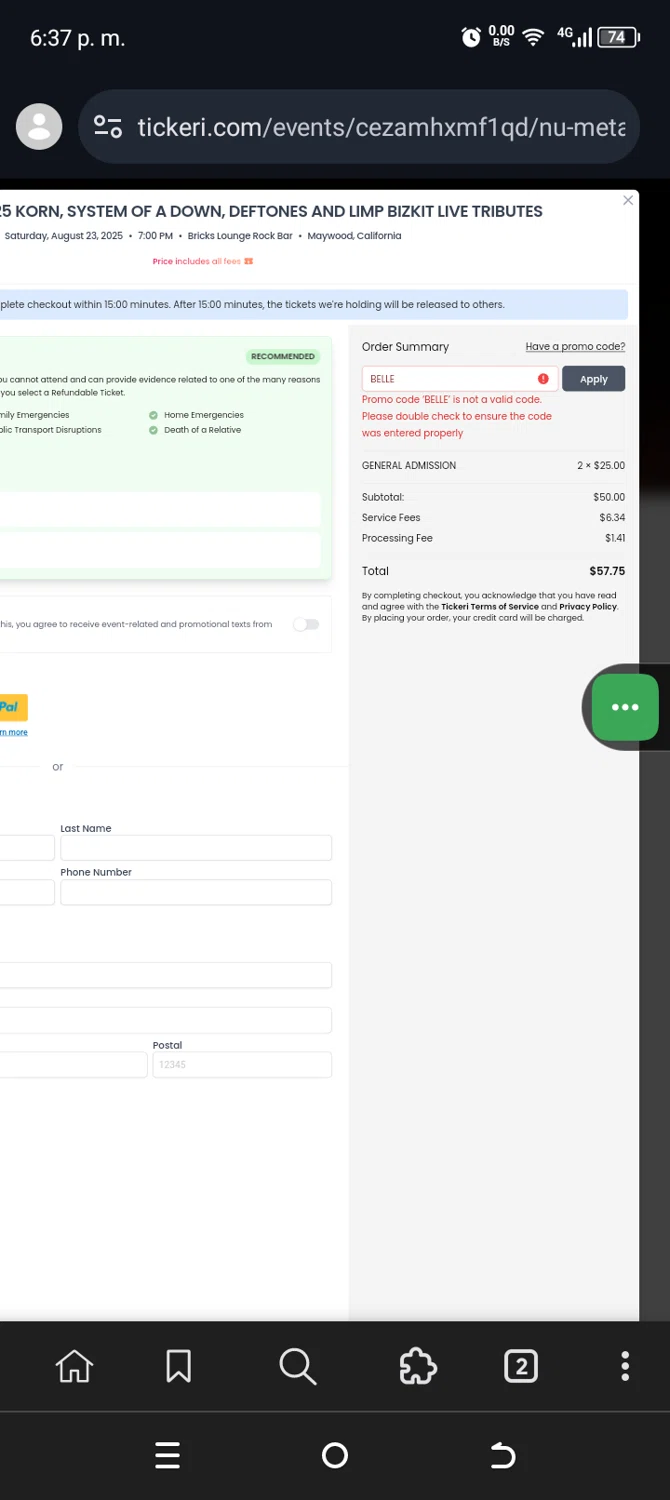The image size is (670, 1500).
Task: Click the battery indicator showing 74
Action: 617,38
